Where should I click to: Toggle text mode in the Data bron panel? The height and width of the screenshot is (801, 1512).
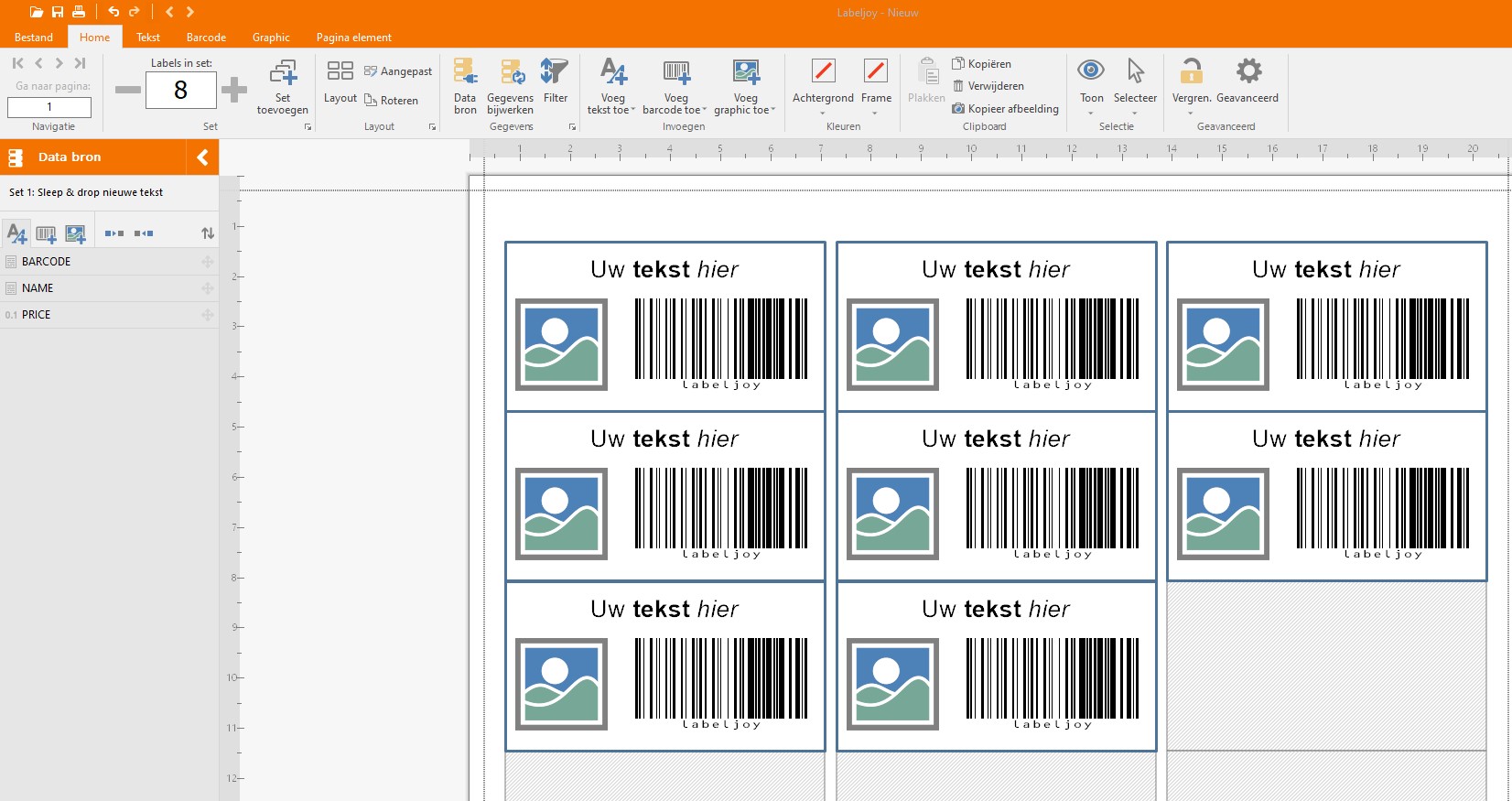click(16, 233)
